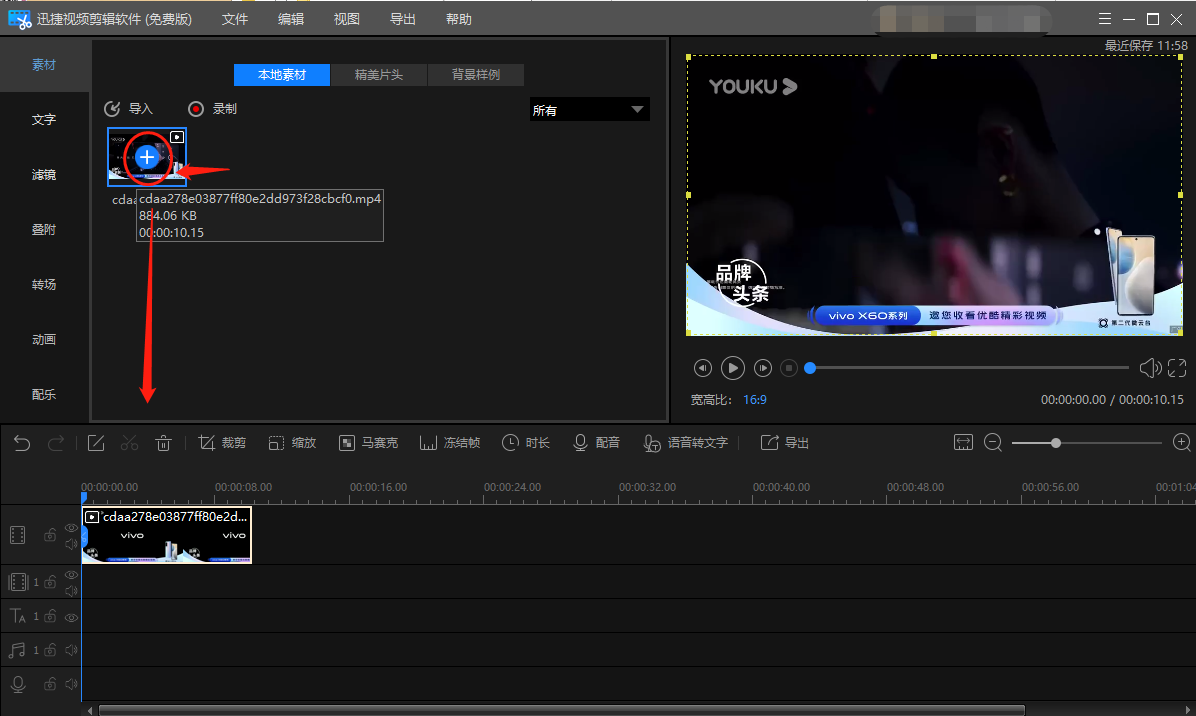Click the 录制 record button
This screenshot has width=1196, height=716.
click(213, 109)
